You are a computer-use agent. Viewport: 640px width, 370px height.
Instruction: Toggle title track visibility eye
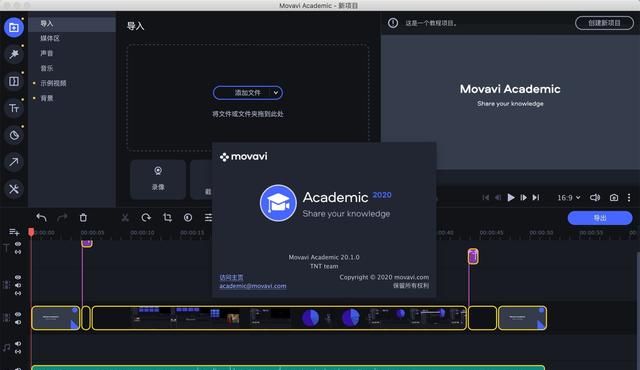click(x=18, y=244)
